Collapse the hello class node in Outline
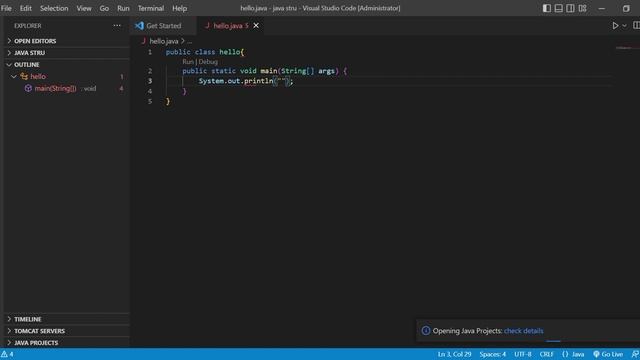Screen dimensions: 640x360 tap(14, 76)
